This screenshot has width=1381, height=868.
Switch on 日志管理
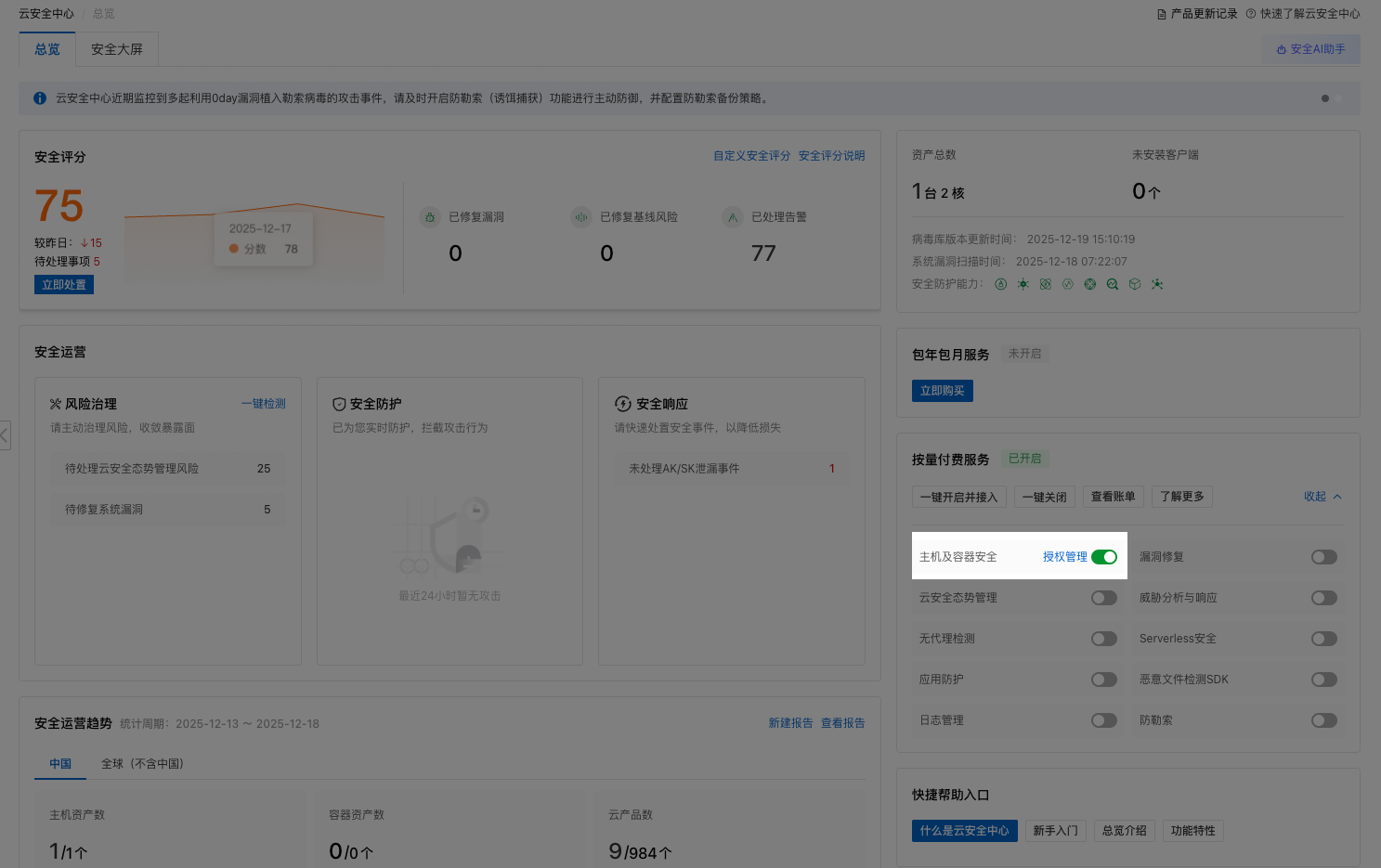coord(1104,720)
